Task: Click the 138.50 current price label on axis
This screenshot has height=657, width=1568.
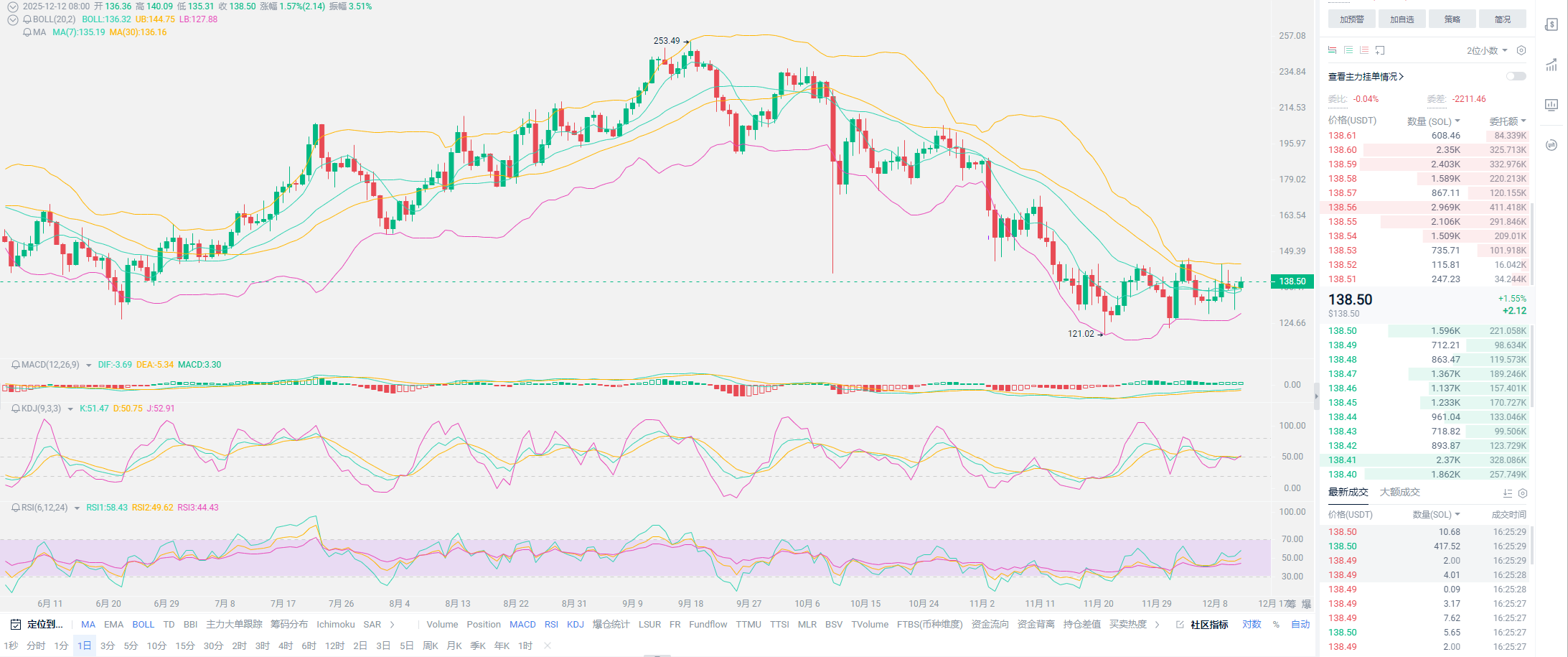Action: click(x=1292, y=281)
